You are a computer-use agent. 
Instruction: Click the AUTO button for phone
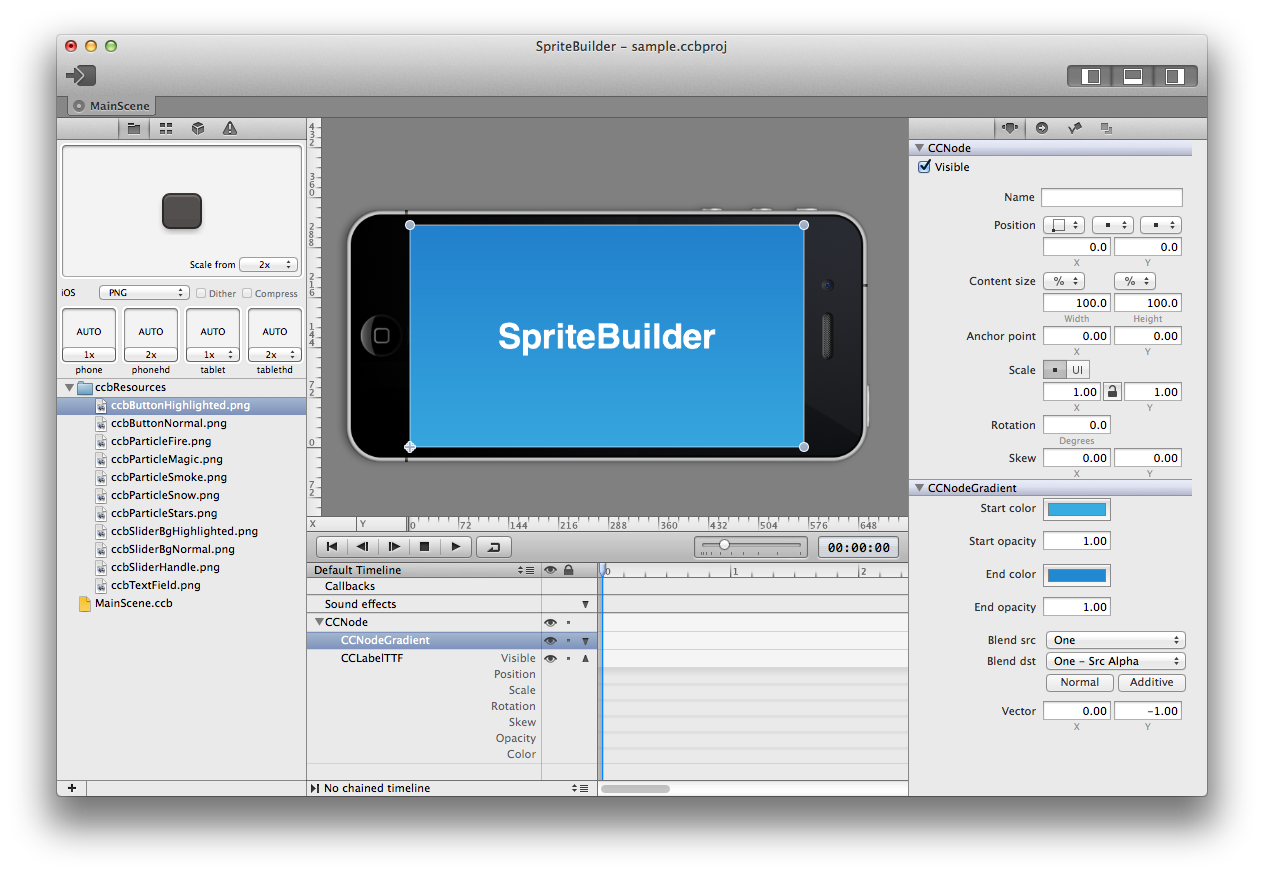[89, 331]
